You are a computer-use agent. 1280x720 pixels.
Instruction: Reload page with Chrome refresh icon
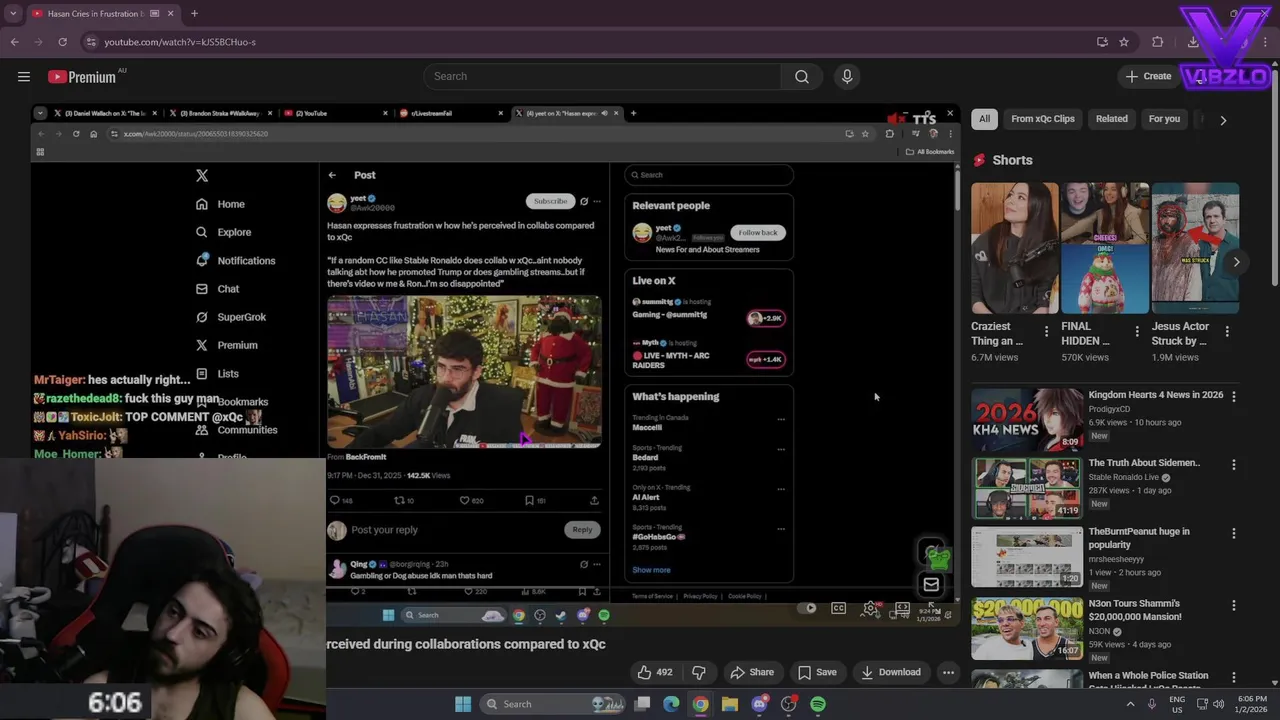tap(62, 42)
